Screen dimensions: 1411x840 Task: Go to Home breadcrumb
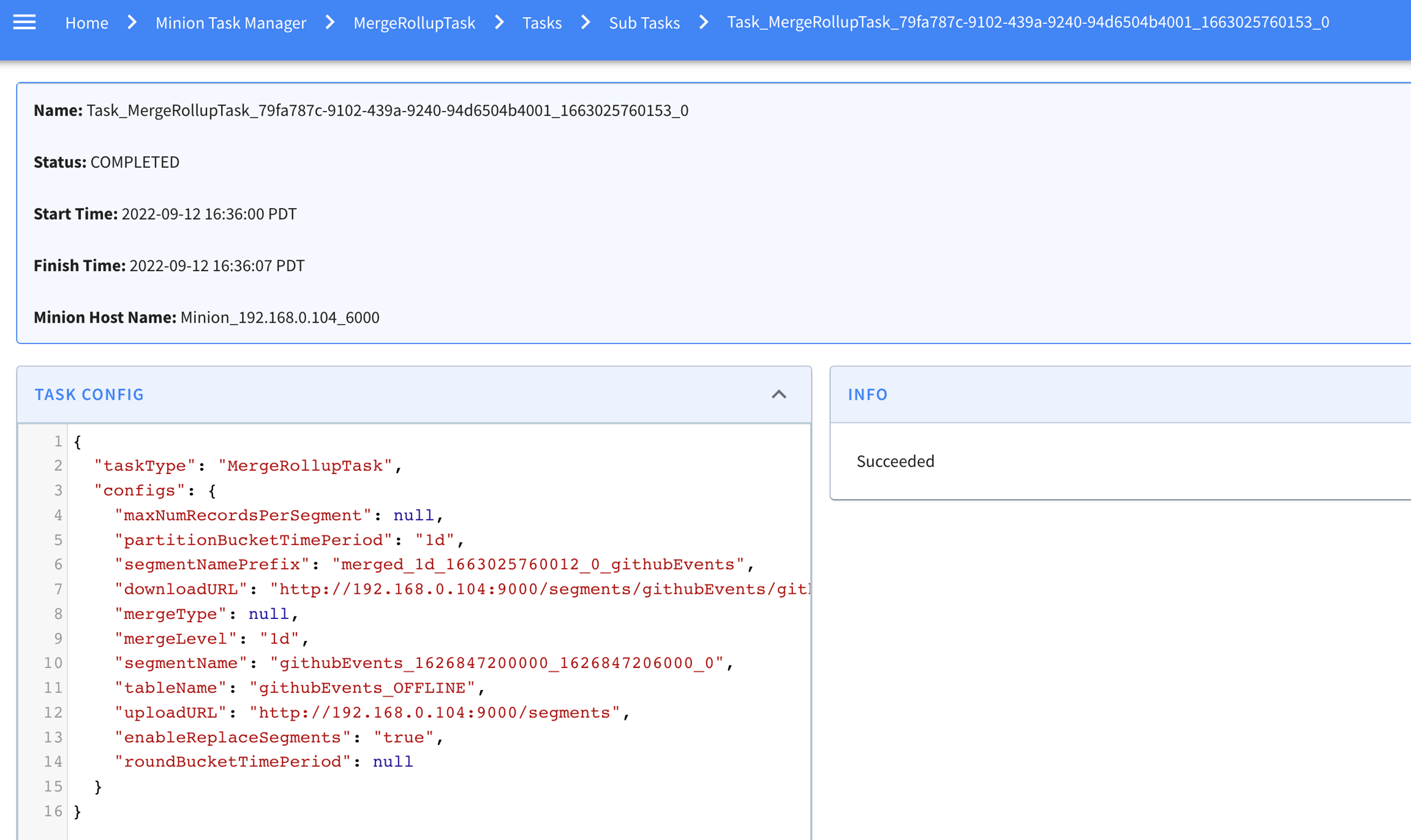[86, 23]
